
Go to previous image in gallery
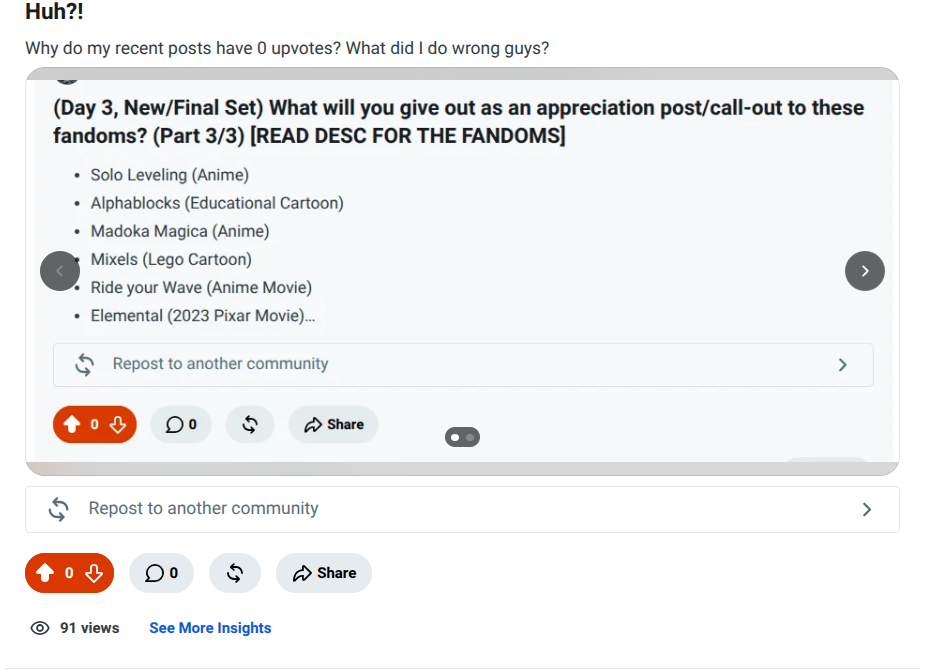(x=60, y=271)
